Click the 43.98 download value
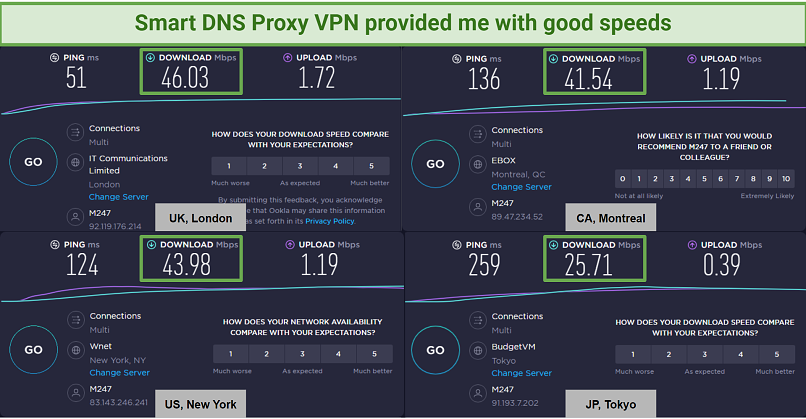The width and height of the screenshot is (806, 419). [x=187, y=266]
